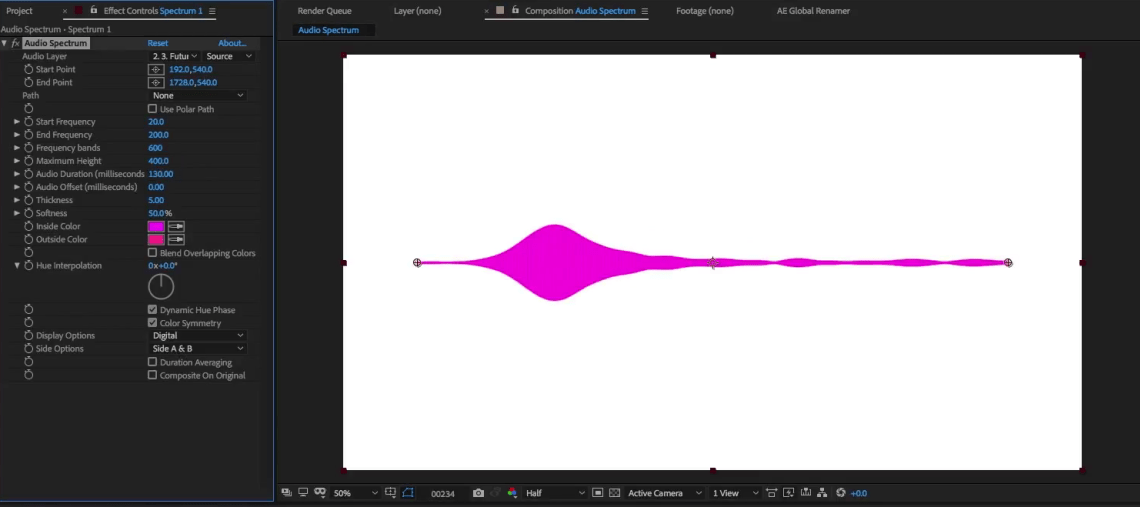
Task: Click the current time 00234 display
Action: click(443, 494)
